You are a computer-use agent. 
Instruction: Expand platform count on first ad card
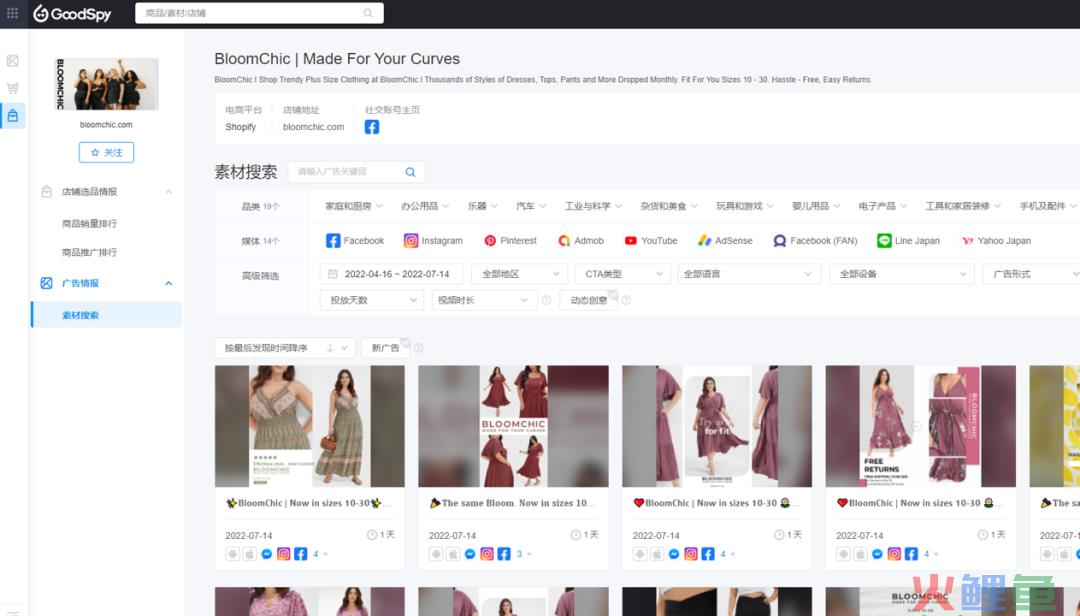click(320, 554)
